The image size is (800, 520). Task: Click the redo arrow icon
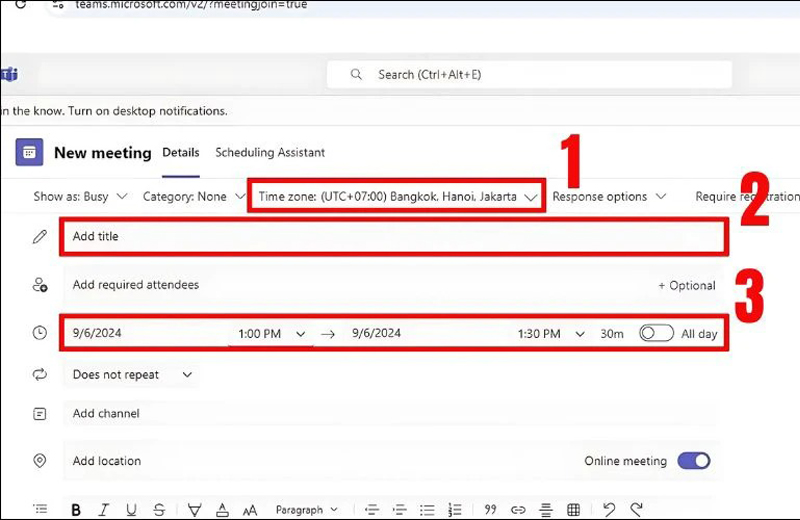tap(636, 510)
